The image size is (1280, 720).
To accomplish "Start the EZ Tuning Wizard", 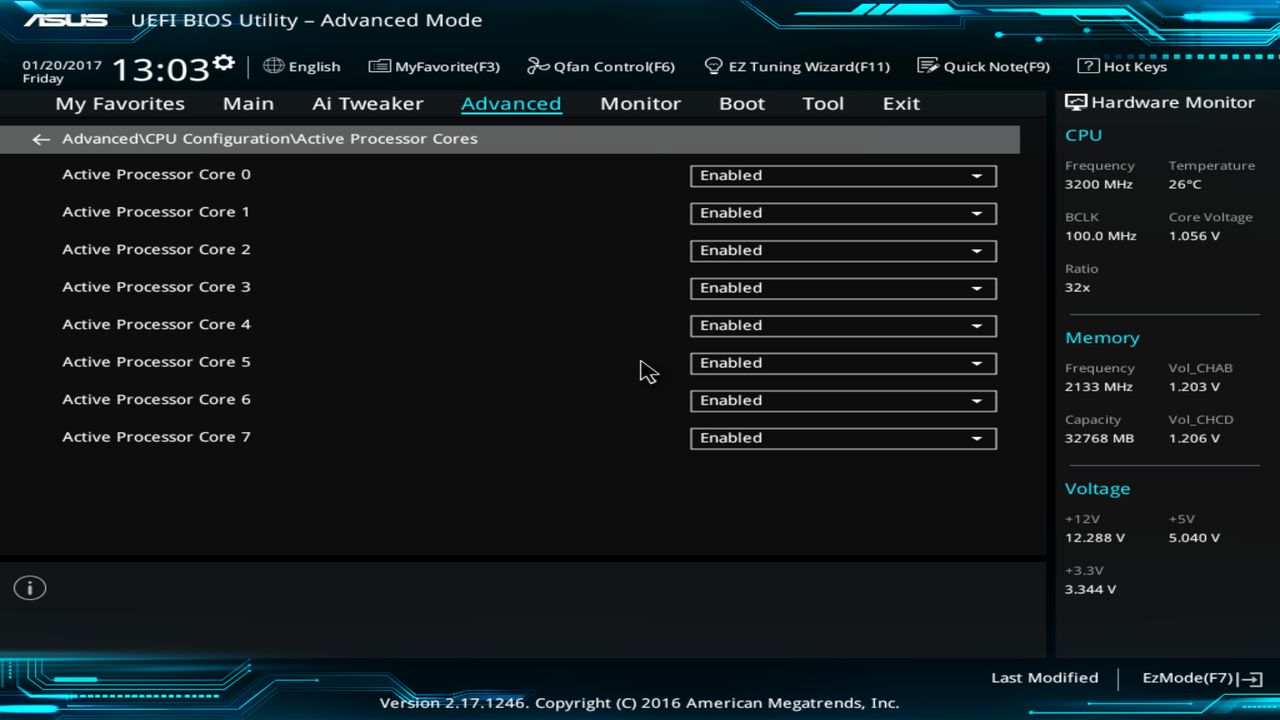I will (x=713, y=66).
